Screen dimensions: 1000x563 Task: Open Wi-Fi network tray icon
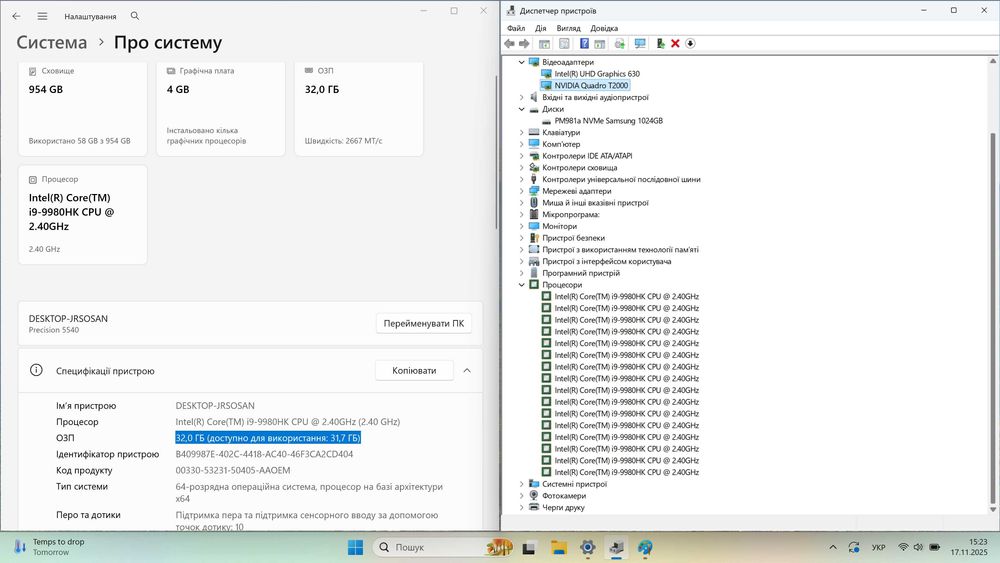pyautogui.click(x=903, y=547)
